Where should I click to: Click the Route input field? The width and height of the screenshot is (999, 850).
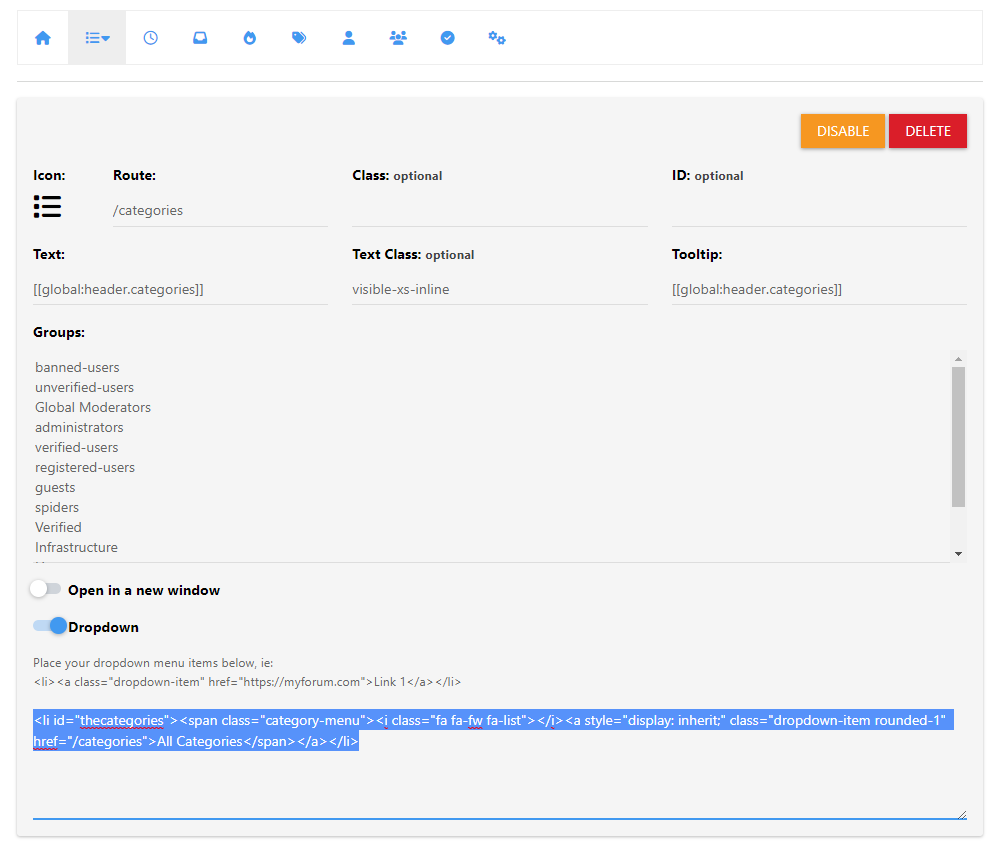pyautogui.click(x=220, y=211)
